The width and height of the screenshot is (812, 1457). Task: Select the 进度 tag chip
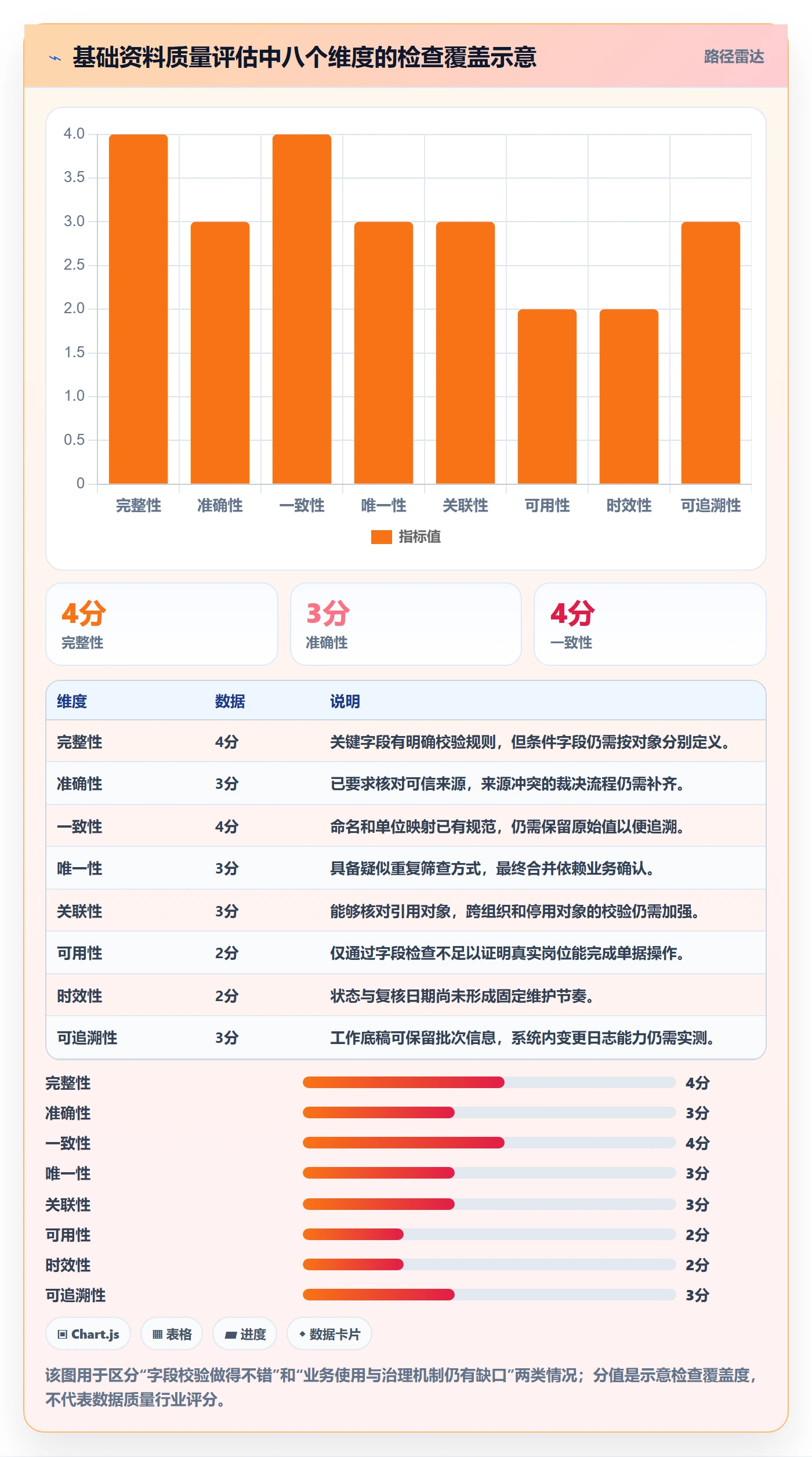click(x=245, y=1334)
